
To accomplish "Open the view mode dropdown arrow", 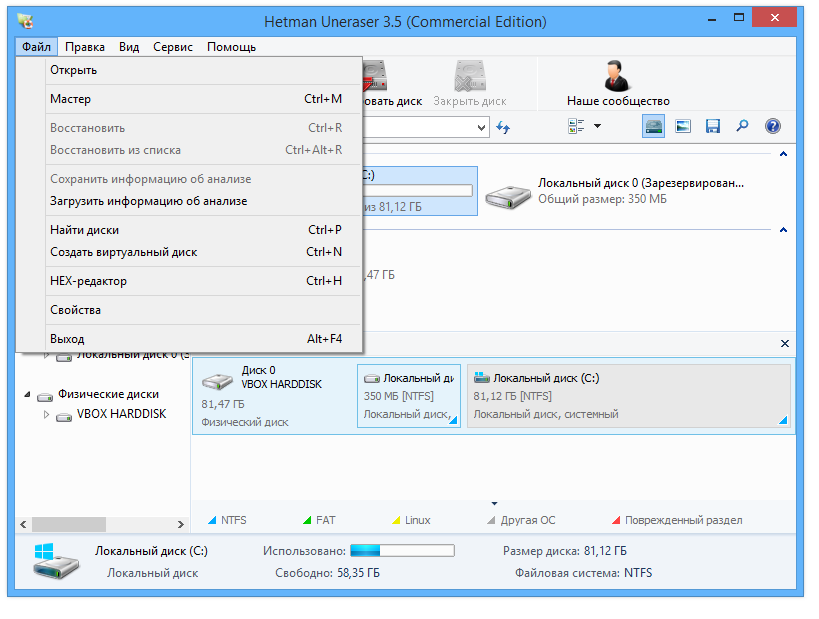I will coord(598,126).
